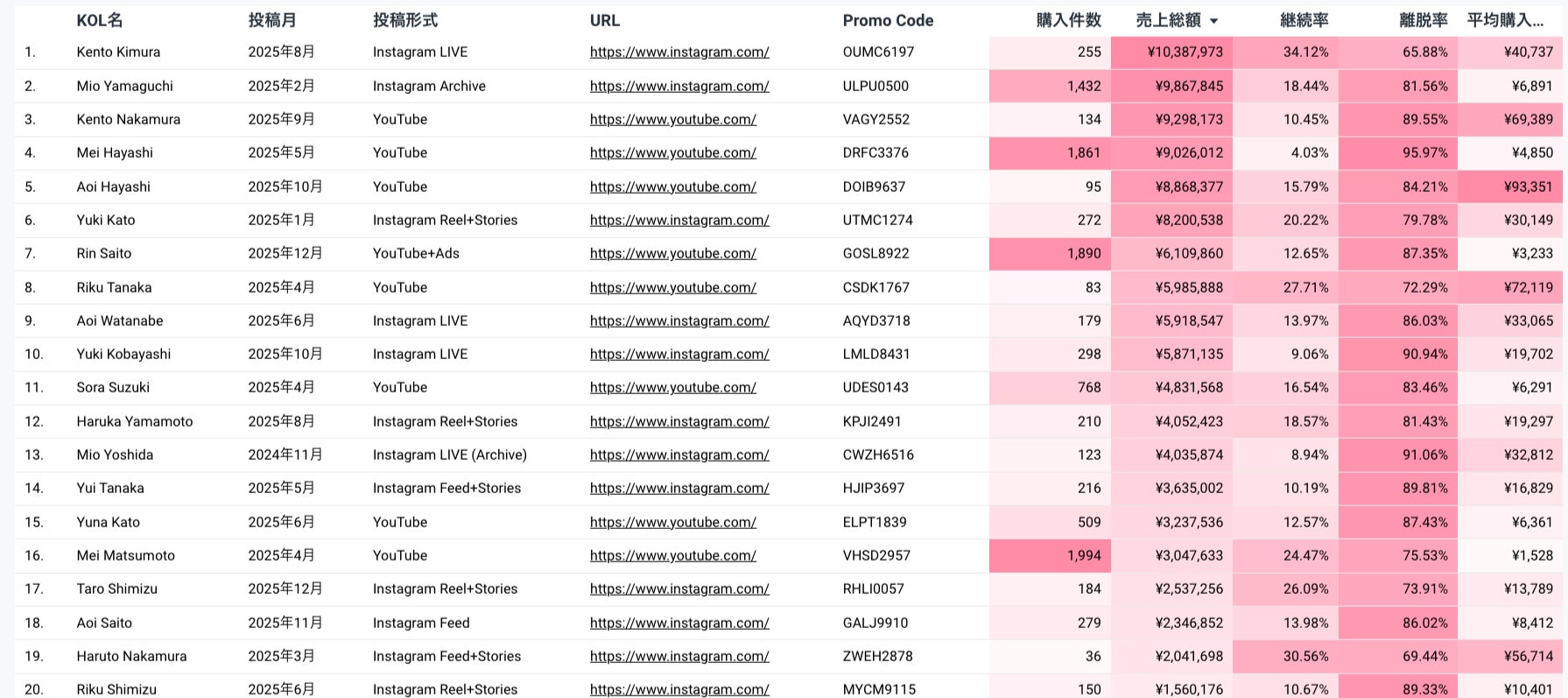1568x698 pixels.
Task: Sort table by KOL名 column header
Action: pos(100,20)
